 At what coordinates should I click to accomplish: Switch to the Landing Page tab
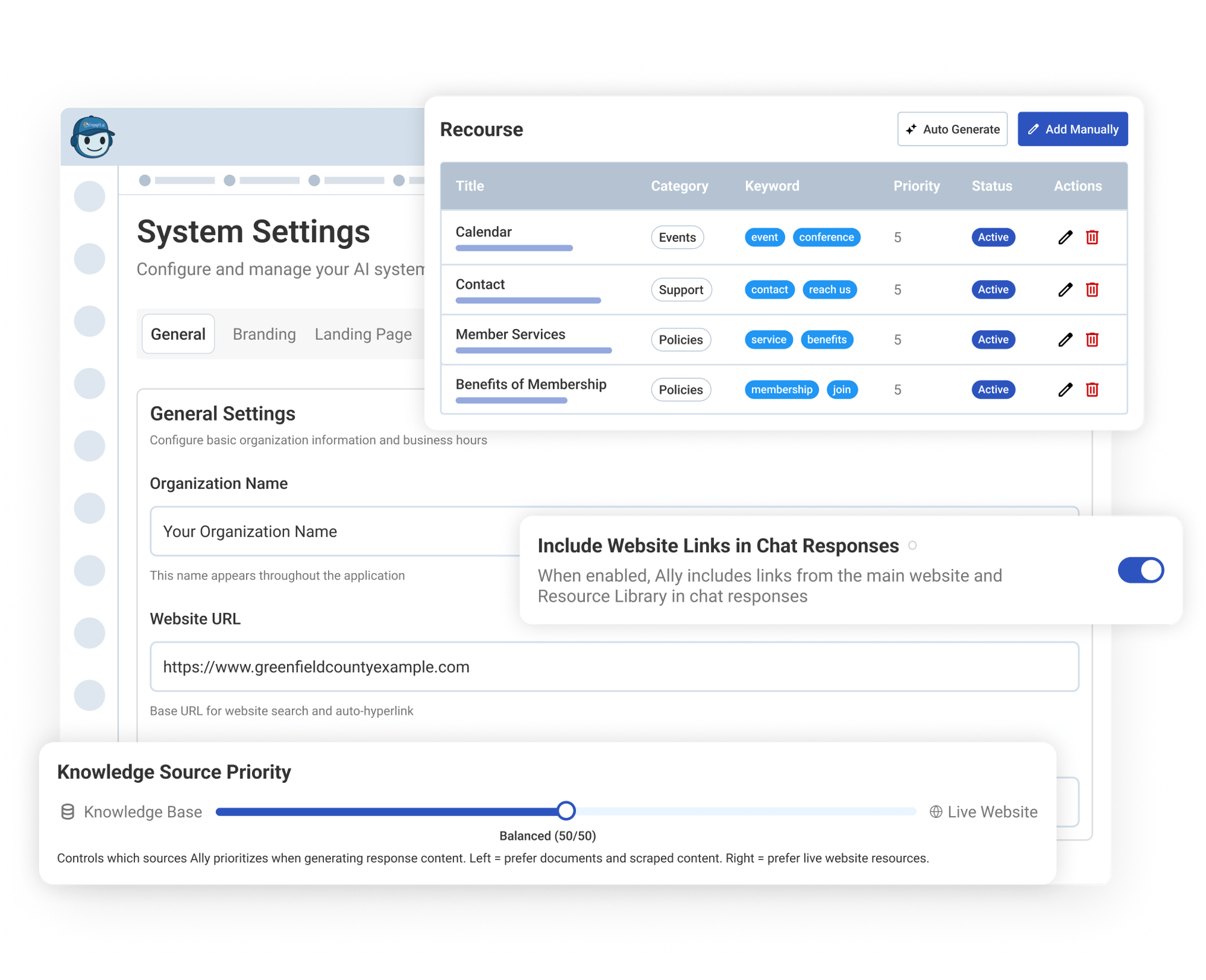tap(363, 334)
